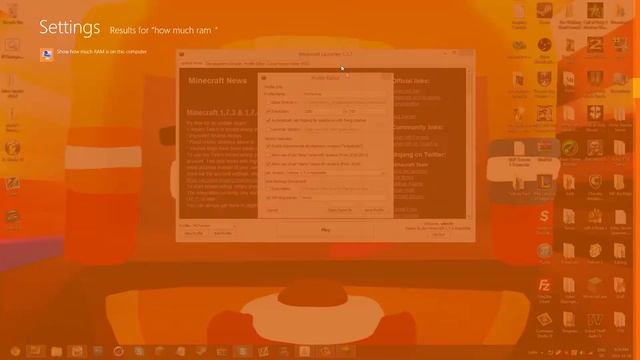Toggle allow old Alpha Minecraft versions checkbox

[x=268, y=164]
